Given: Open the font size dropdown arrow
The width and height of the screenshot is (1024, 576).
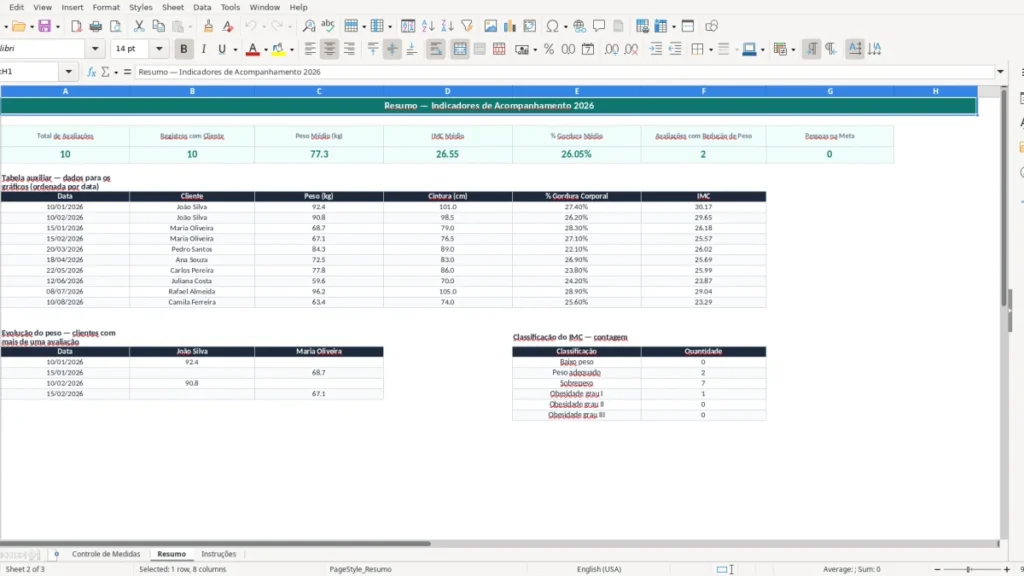Looking at the screenshot, I should tap(159, 49).
